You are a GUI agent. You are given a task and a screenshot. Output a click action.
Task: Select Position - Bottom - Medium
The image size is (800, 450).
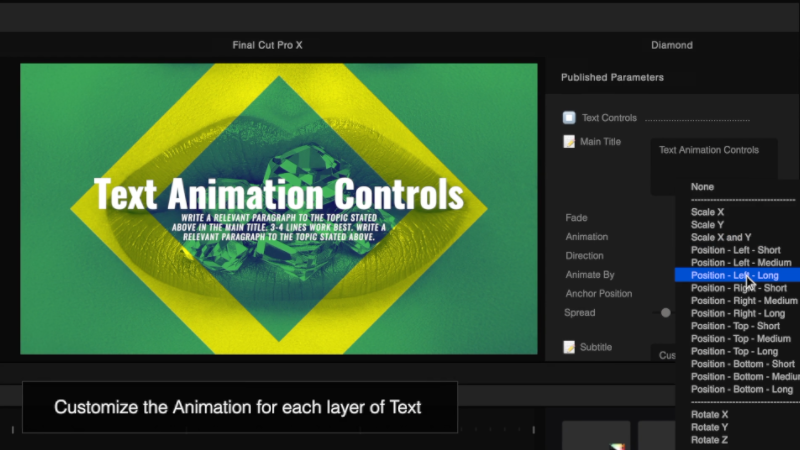pos(745,377)
